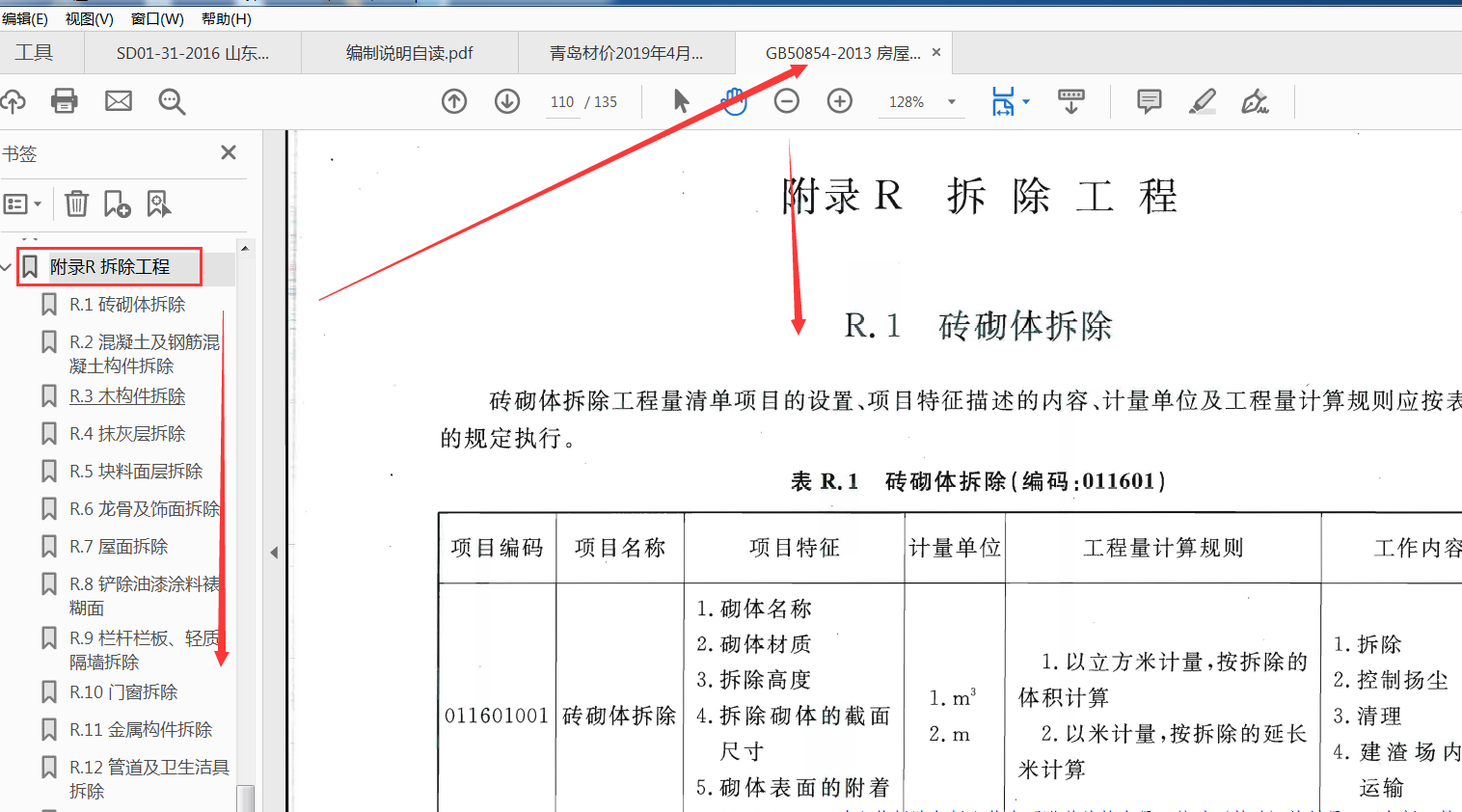This screenshot has height=812, width=1462.
Task: Open bookmark R.4 抹灰层拆除
Action: pyautogui.click(x=127, y=434)
